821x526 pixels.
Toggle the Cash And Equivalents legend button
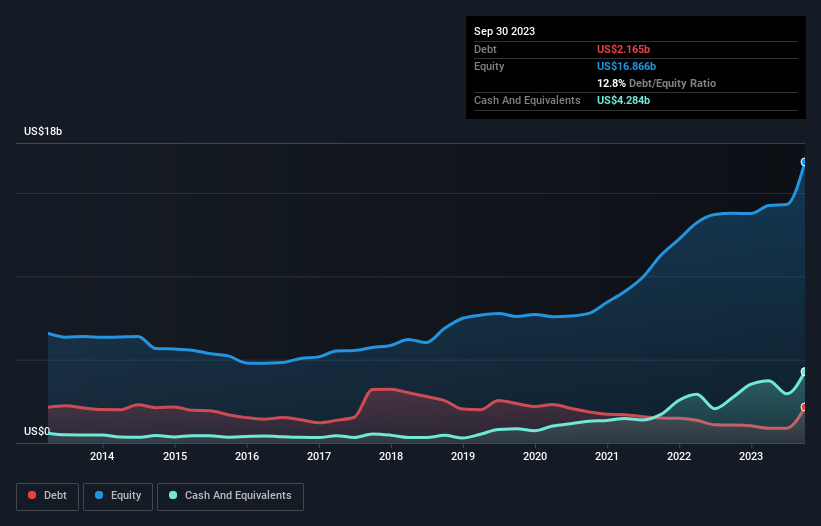point(230,496)
